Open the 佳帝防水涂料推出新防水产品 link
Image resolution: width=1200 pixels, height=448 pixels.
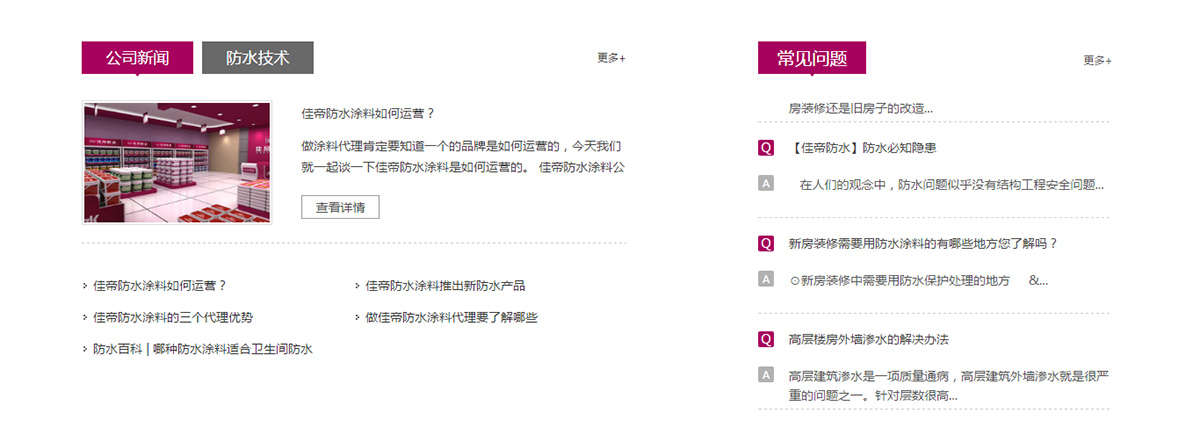(445, 285)
